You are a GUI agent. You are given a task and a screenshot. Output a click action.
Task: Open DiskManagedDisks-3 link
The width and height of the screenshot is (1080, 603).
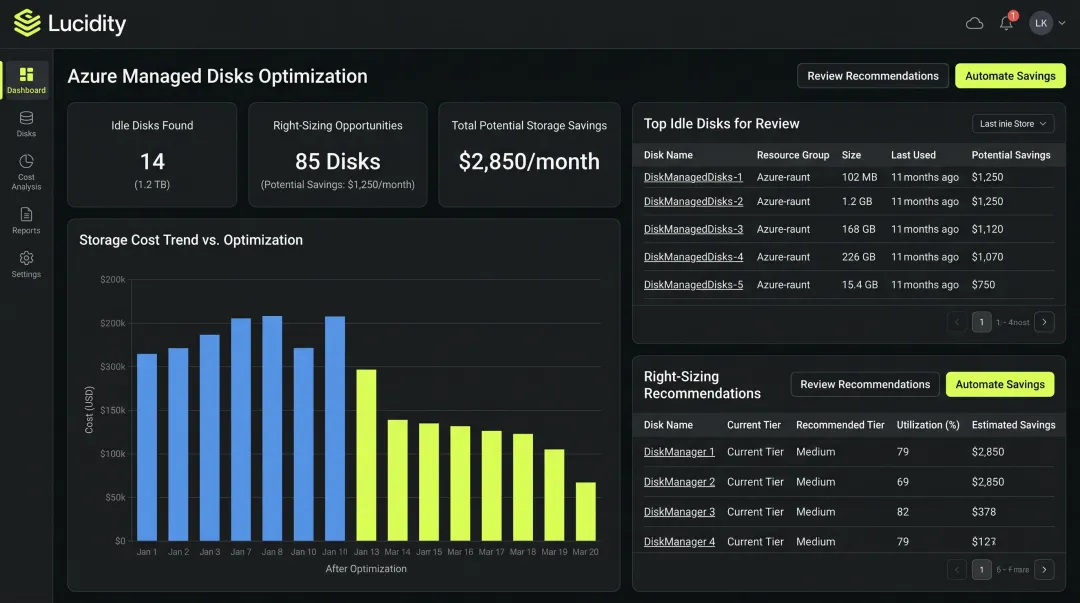[693, 229]
